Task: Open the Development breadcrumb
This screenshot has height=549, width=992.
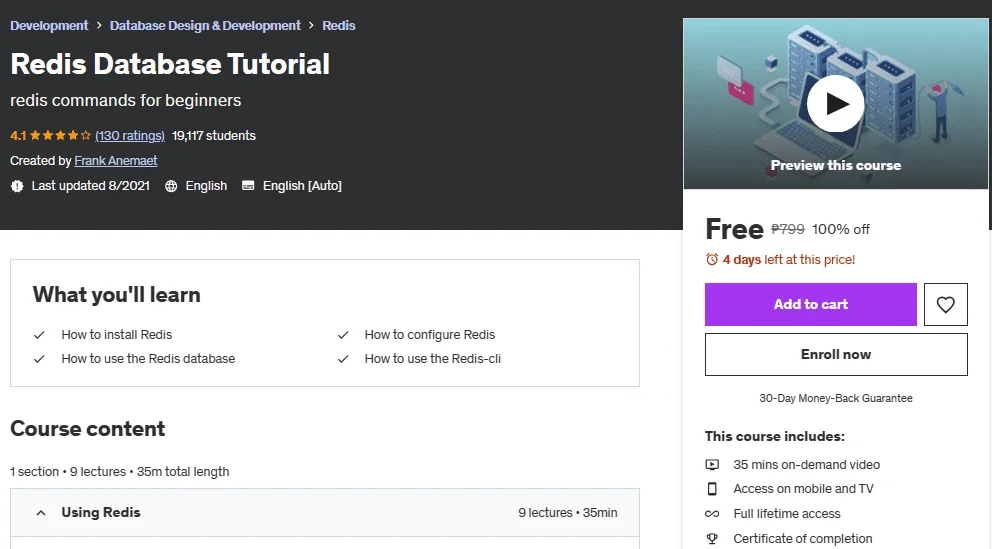Action: point(49,25)
